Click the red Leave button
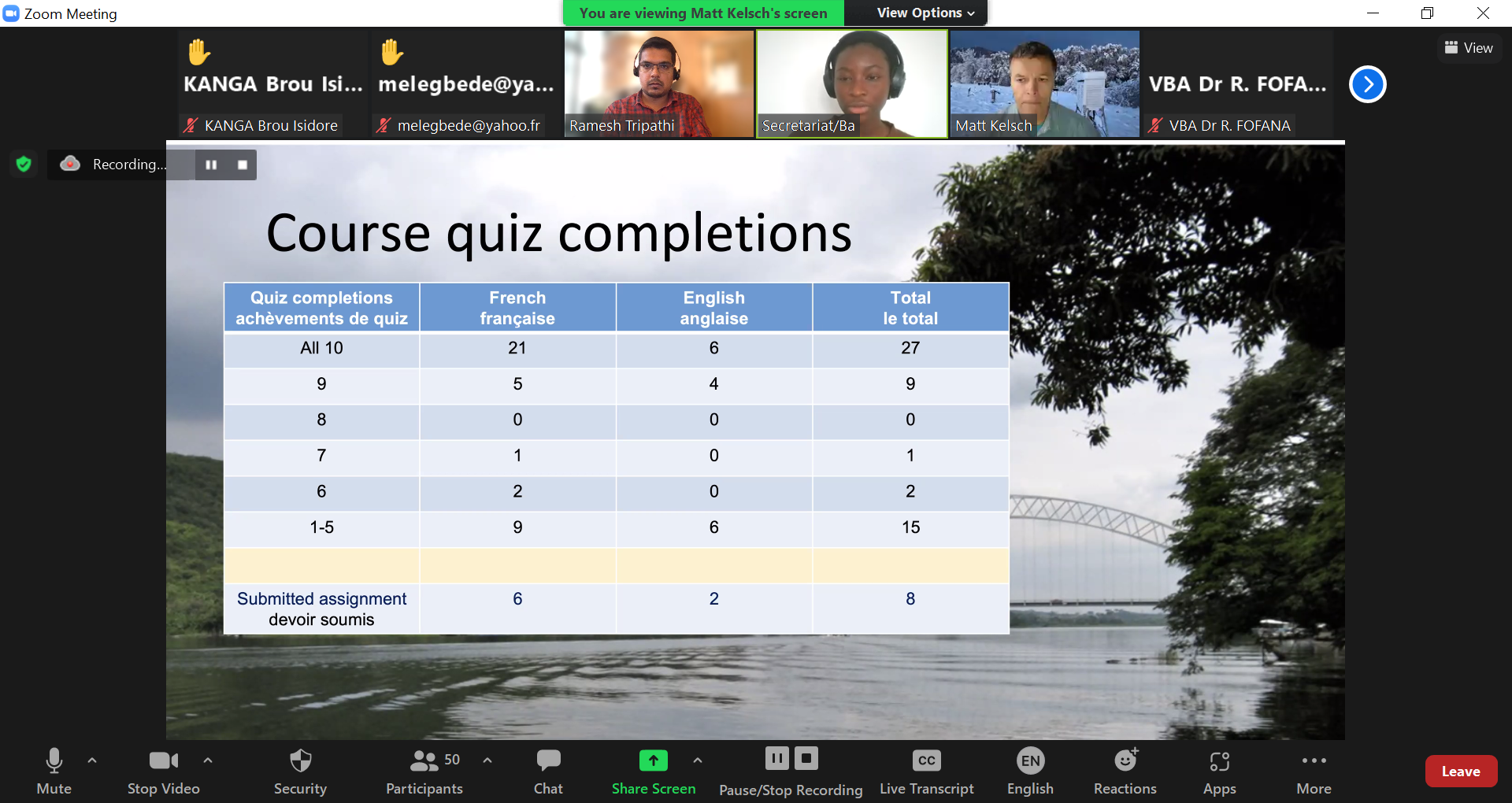The image size is (1512, 803). click(1461, 772)
